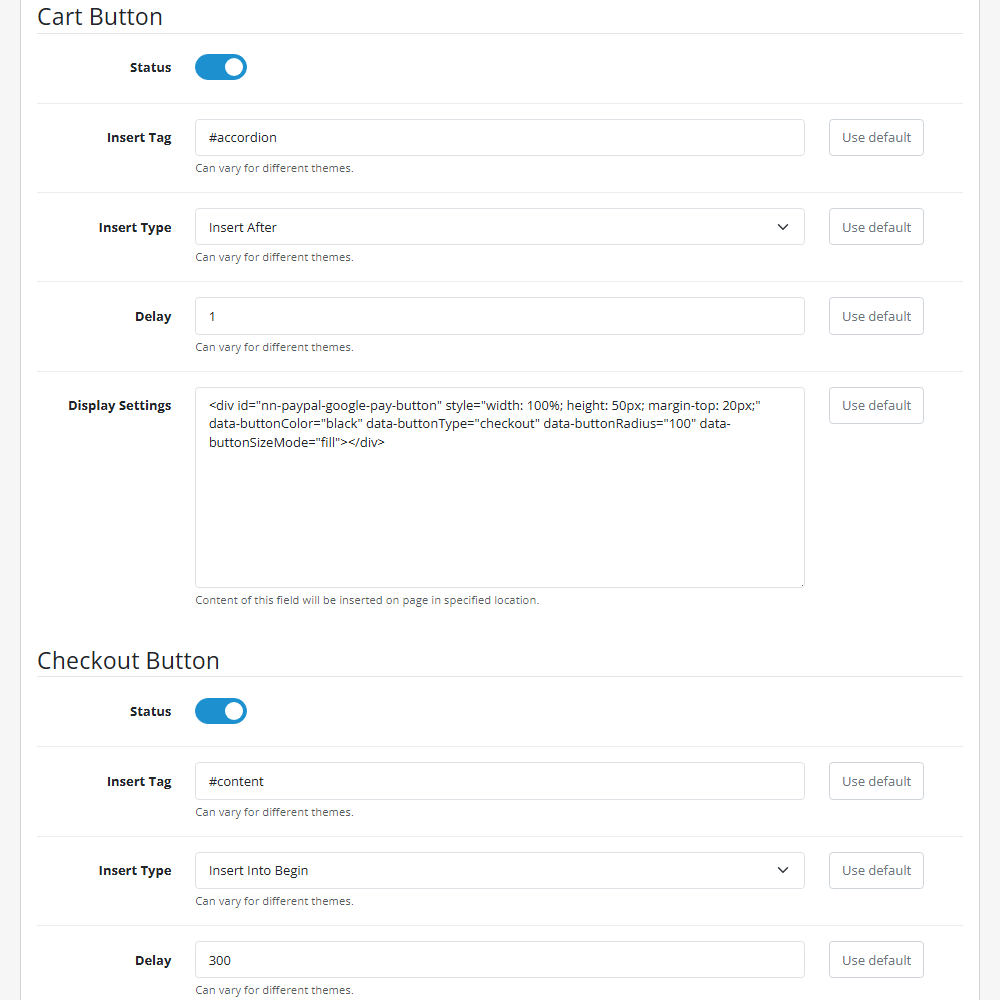Click the Cart Button Delay field

point(500,316)
